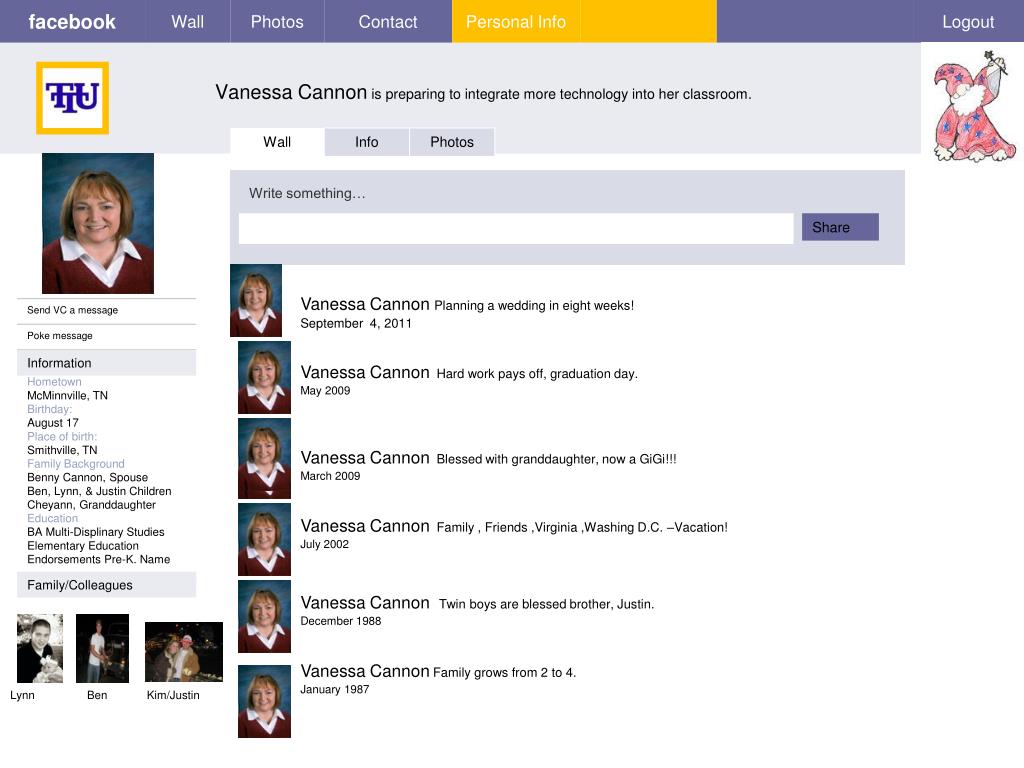The height and width of the screenshot is (768, 1024).
Task: Click the Education label
Action: click(x=52, y=518)
